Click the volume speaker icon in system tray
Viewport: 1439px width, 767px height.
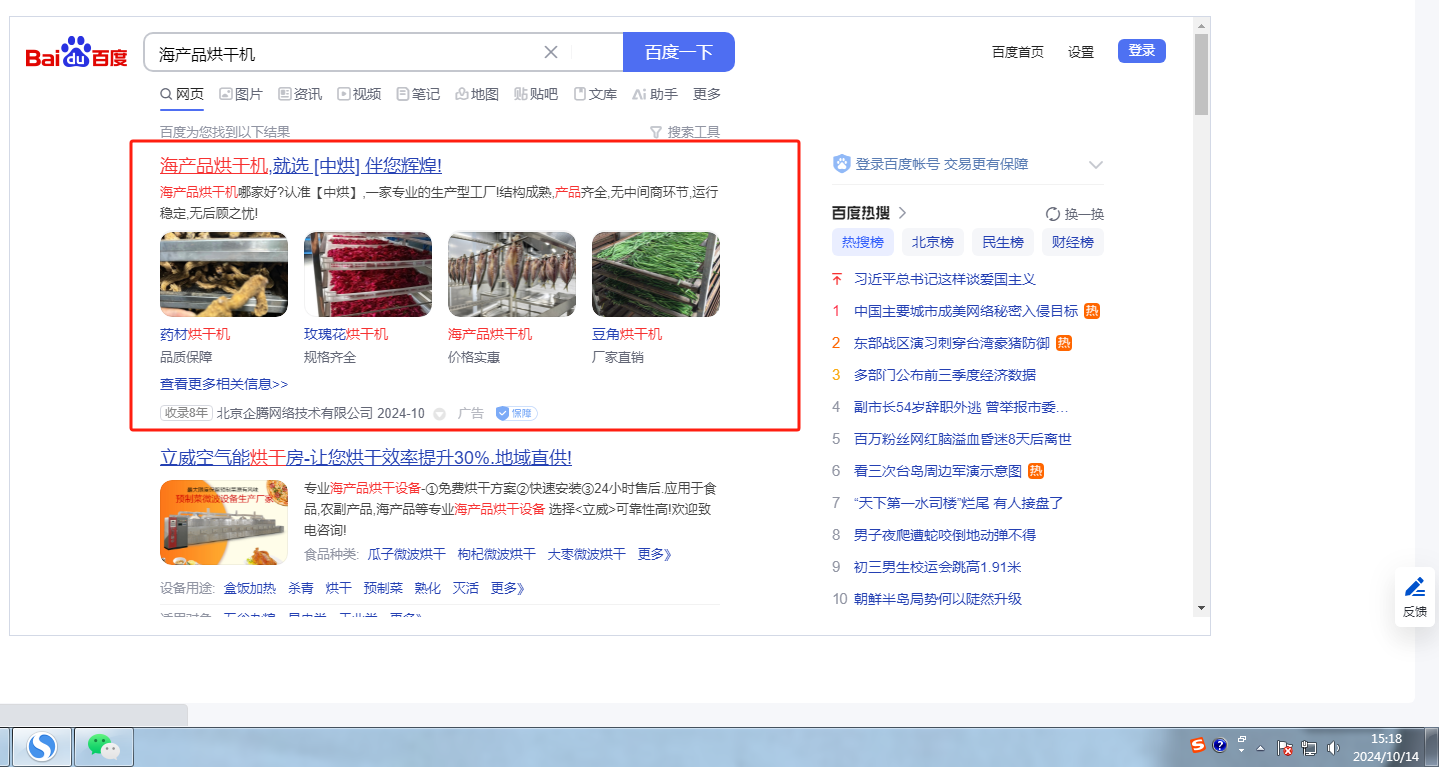point(1333,747)
